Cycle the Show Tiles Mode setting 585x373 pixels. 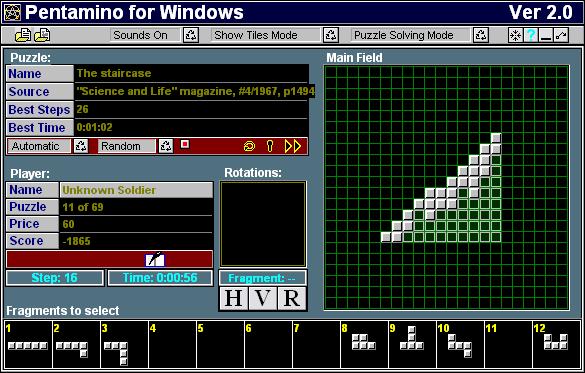pyautogui.click(x=331, y=35)
